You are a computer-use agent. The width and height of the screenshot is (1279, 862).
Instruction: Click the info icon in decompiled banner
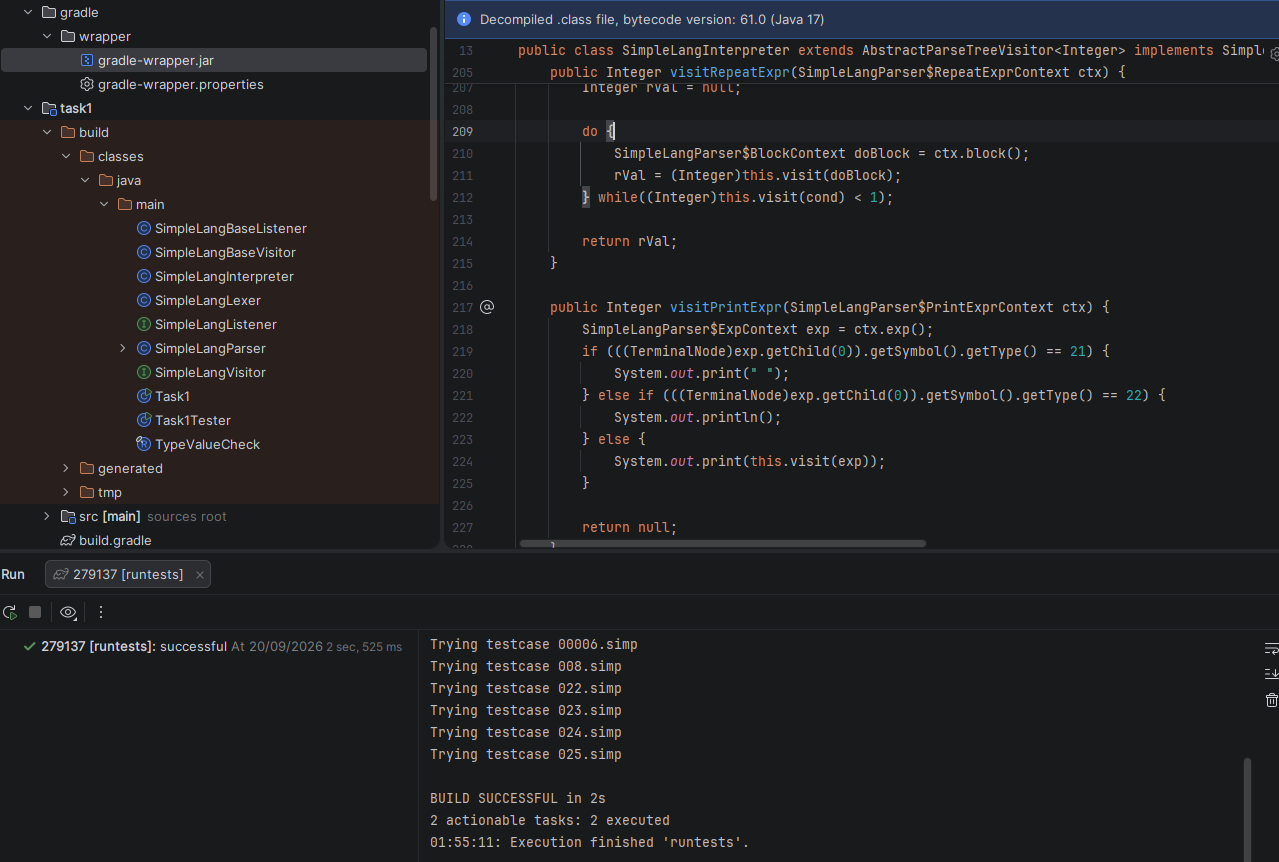[464, 19]
